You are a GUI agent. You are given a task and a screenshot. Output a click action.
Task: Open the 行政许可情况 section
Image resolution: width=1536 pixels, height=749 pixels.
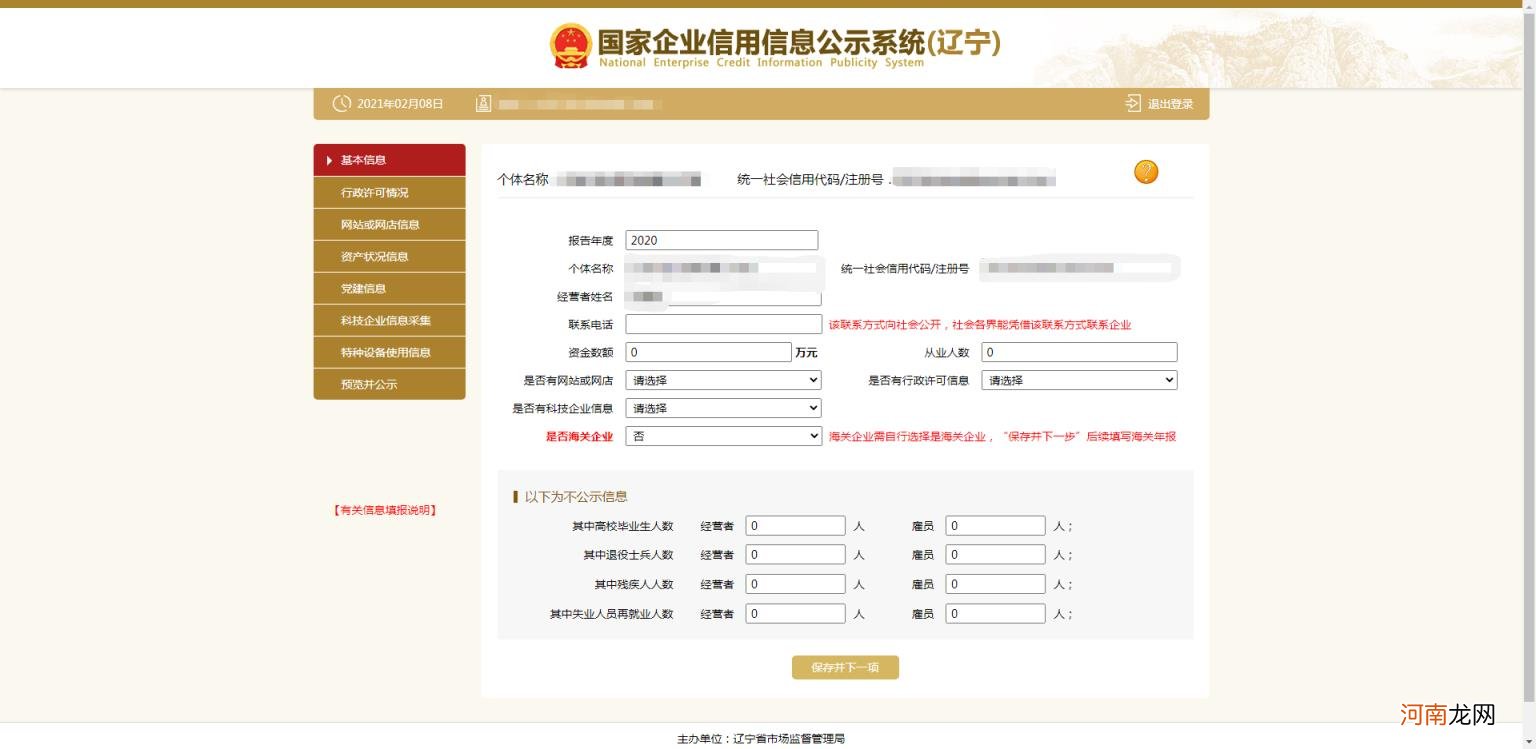click(389, 192)
